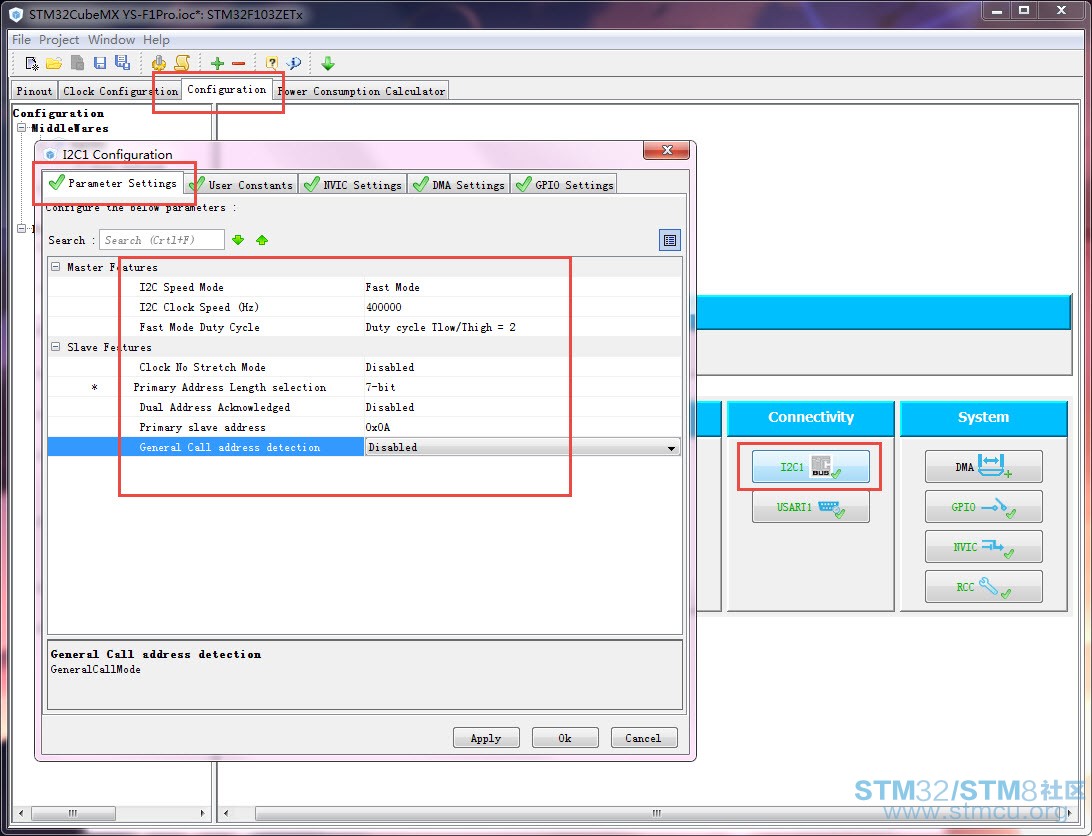Switch to the Pinout tab
The width and height of the screenshot is (1092, 836).
34,91
